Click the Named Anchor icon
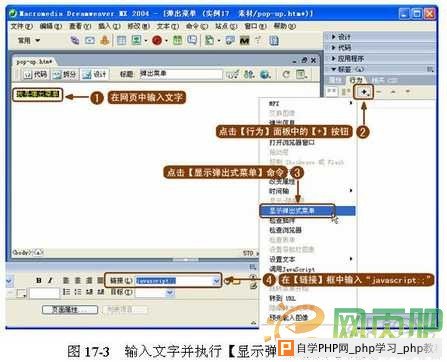Screen dimensions: 447x362 coord(105,41)
